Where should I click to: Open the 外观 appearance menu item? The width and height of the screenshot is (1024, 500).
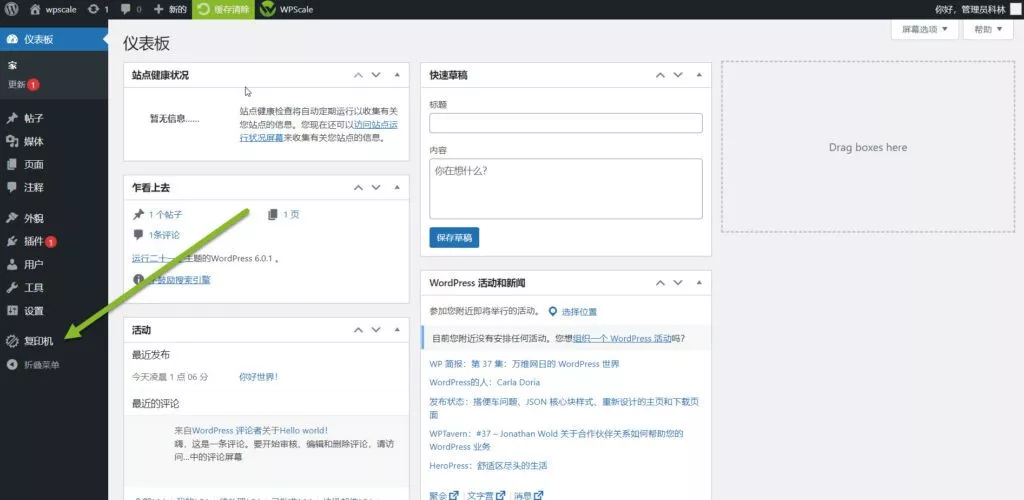[x=54, y=219]
